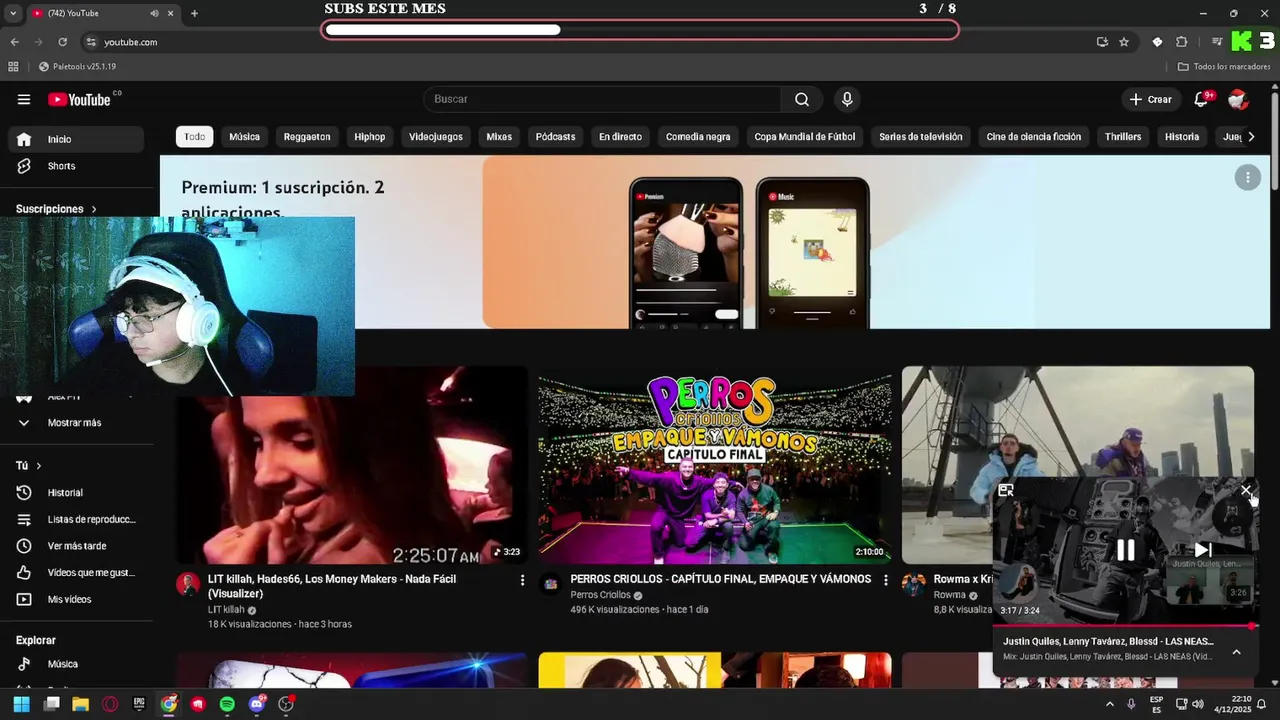Expand the miniplayer to full page
Image resolution: width=1280 pixels, height=720 pixels.
click(x=1006, y=491)
